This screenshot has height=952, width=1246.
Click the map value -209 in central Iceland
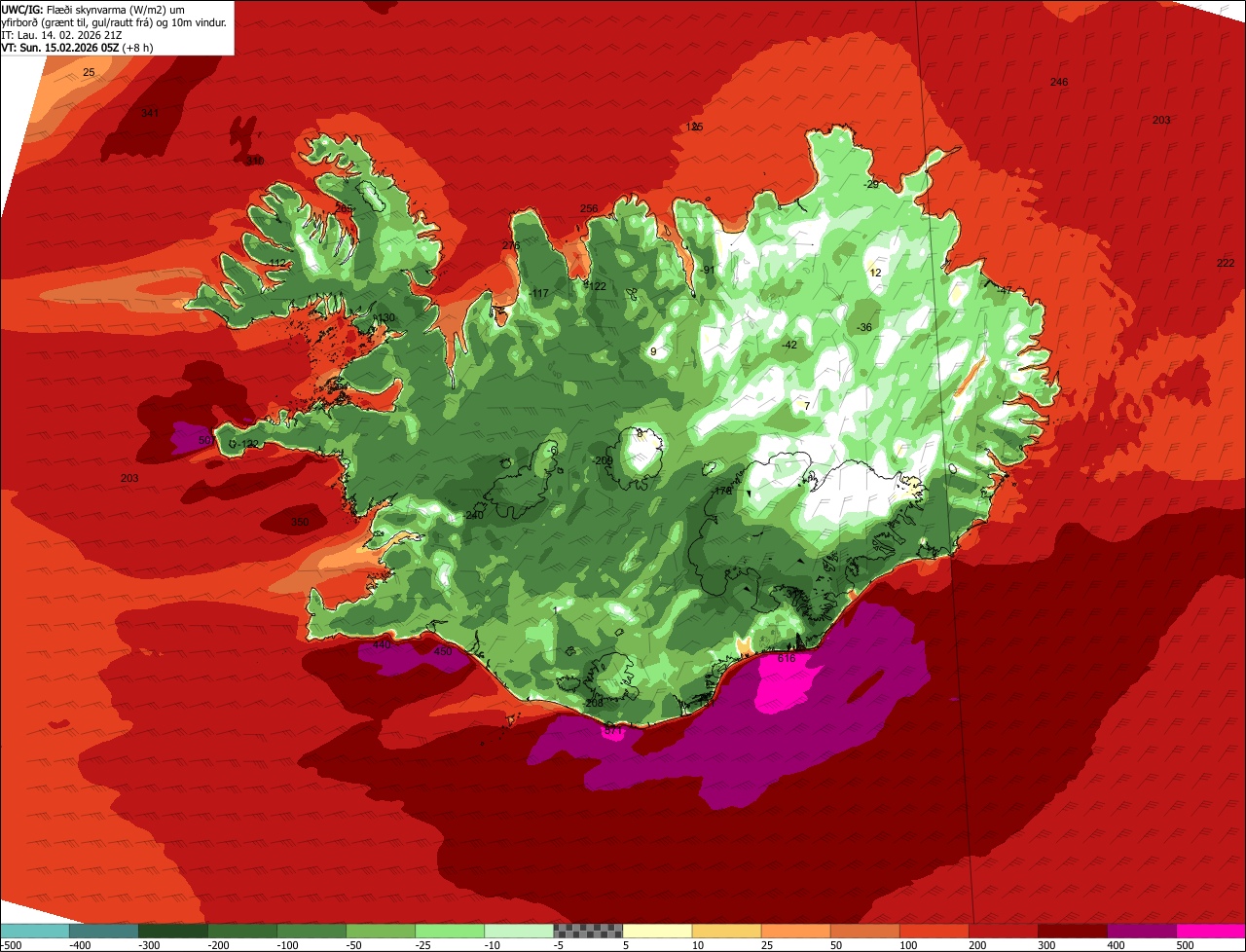click(603, 460)
